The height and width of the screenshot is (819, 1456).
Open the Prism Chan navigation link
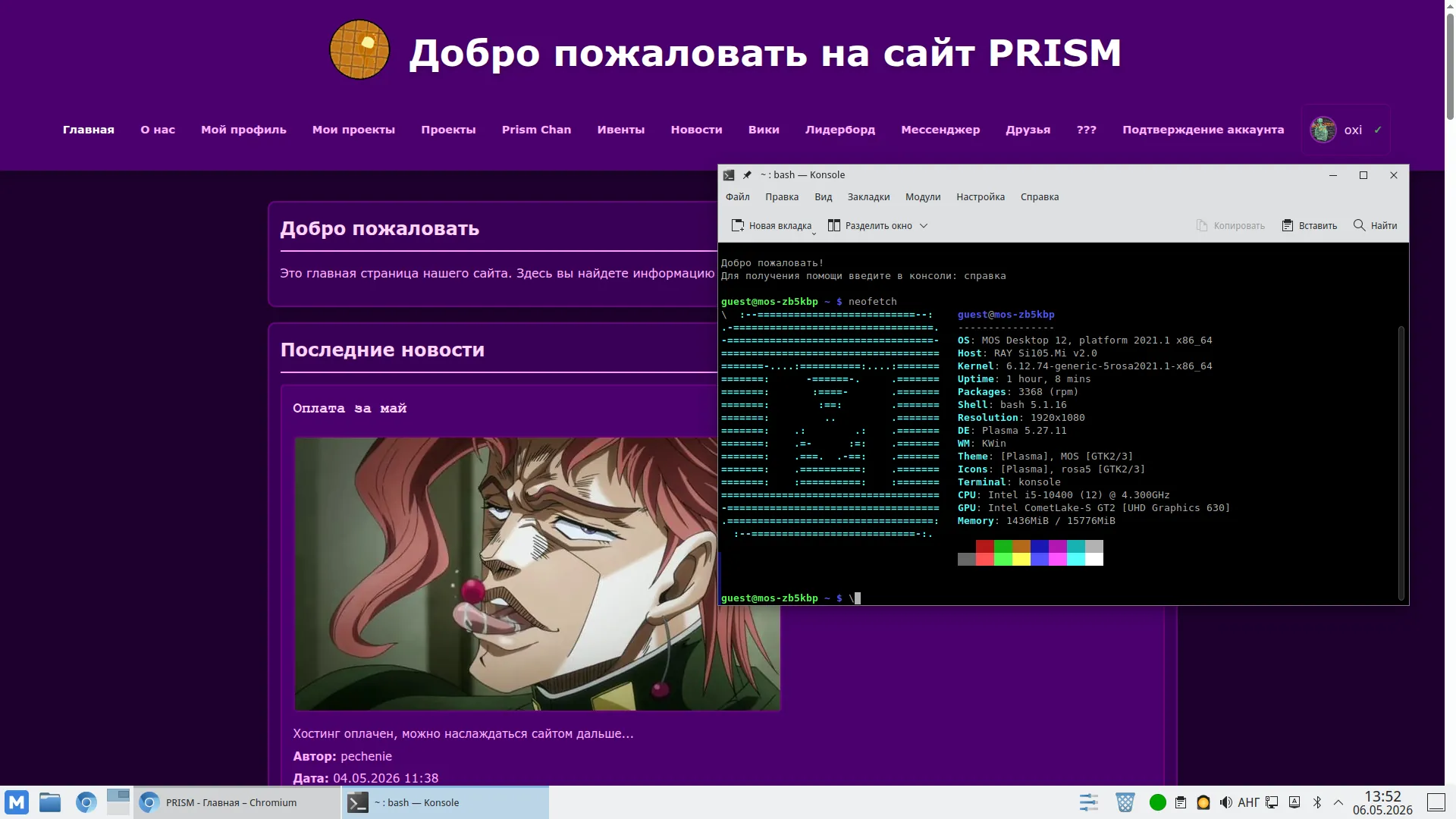[x=536, y=130]
